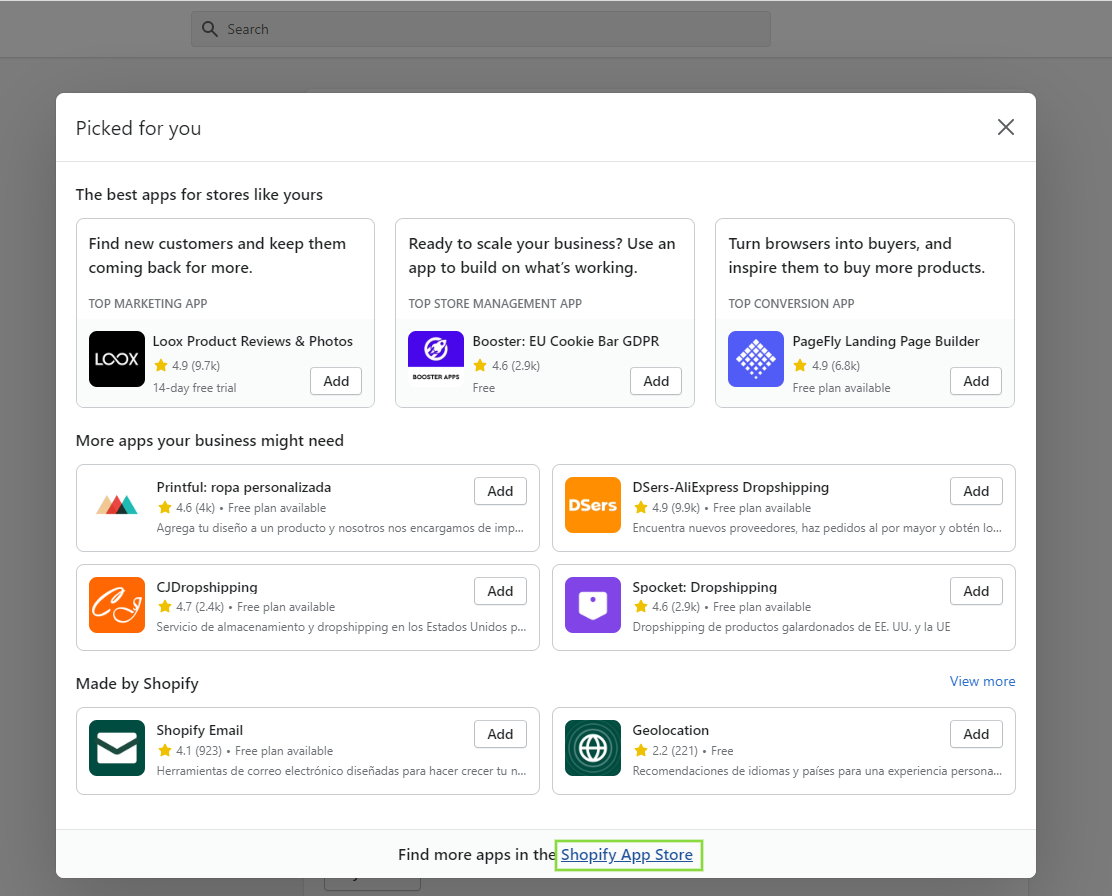Focus the Search field
The height and width of the screenshot is (896, 1112).
click(481, 29)
